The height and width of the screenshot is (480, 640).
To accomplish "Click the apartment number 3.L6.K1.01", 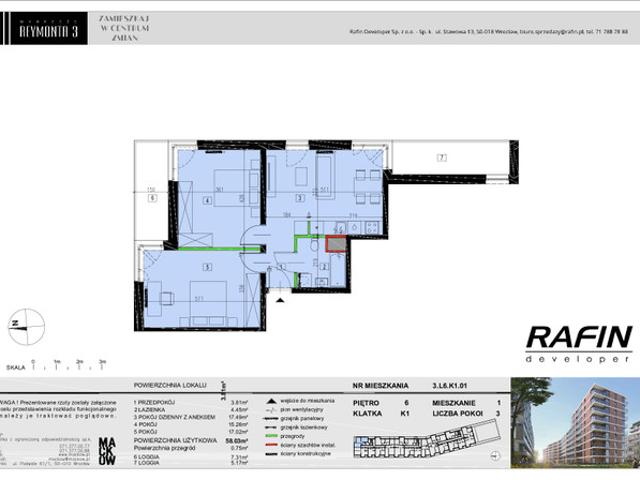I will coord(450,386).
